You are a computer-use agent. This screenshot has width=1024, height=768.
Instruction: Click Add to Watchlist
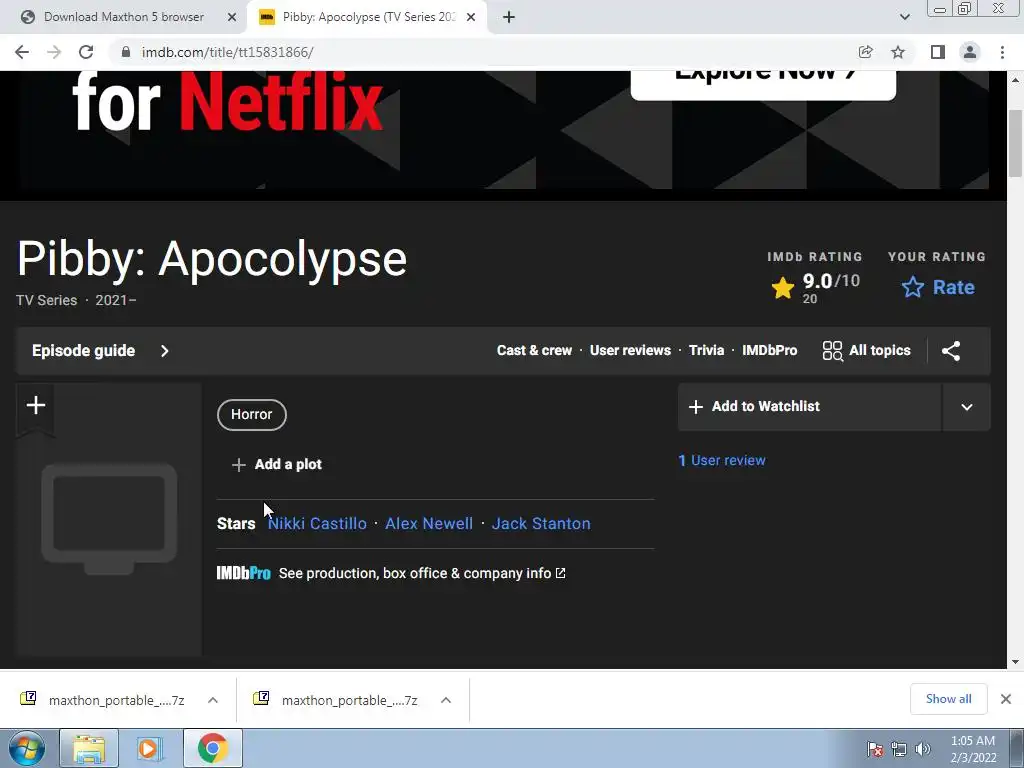coord(810,406)
